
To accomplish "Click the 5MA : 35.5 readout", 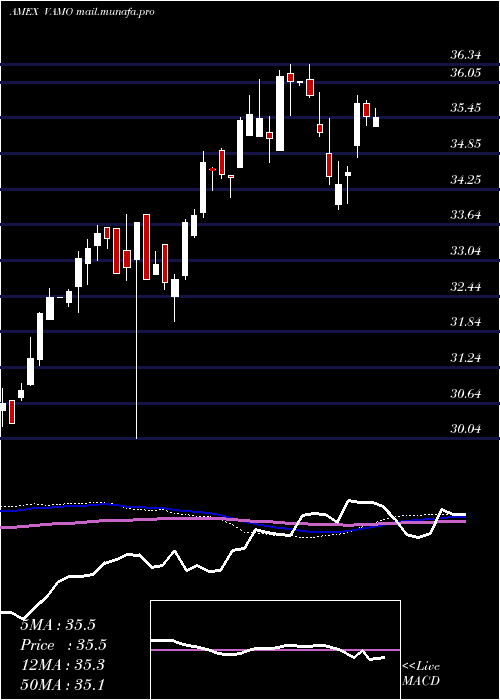I will (58, 625).
